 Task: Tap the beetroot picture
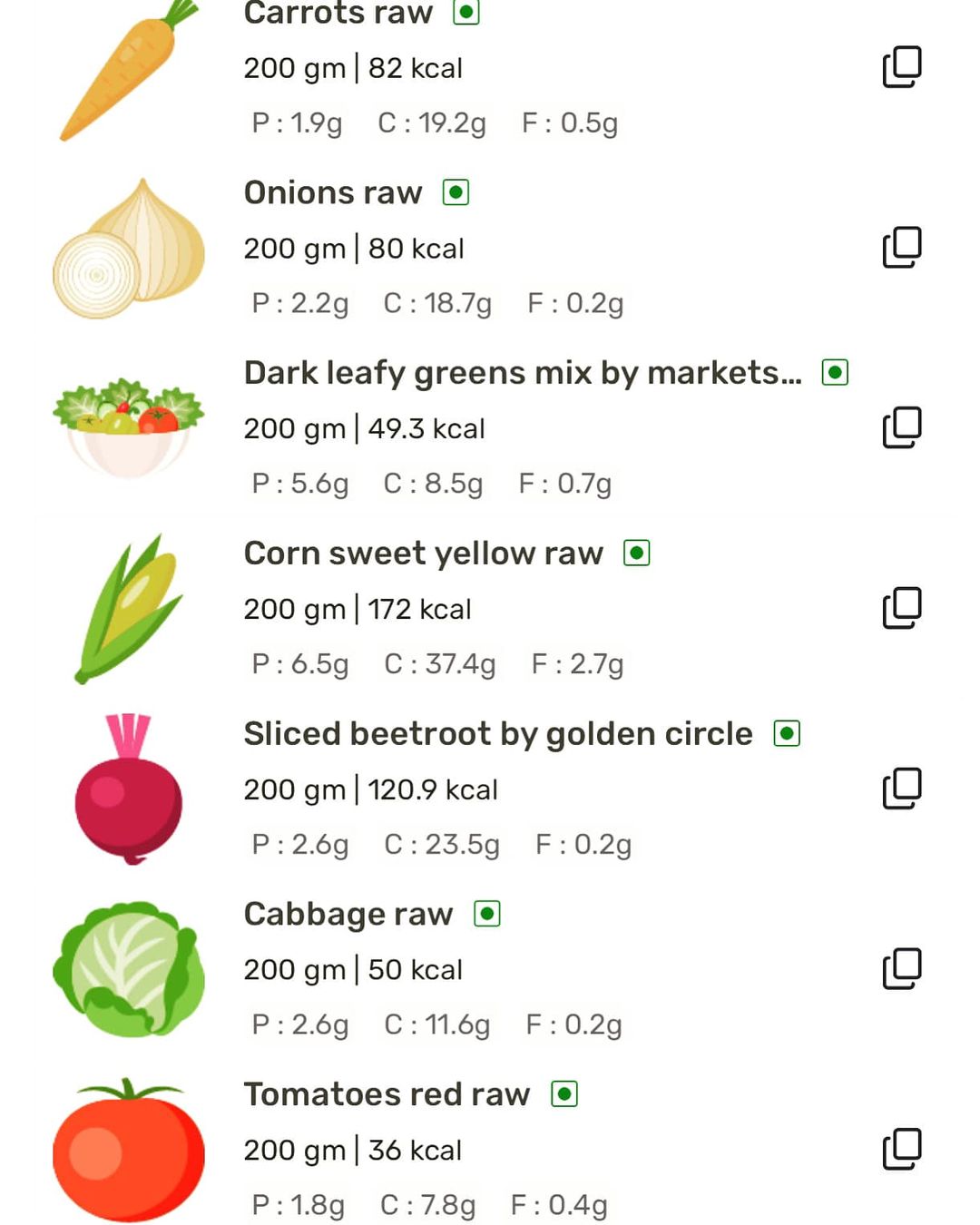pyautogui.click(x=129, y=789)
